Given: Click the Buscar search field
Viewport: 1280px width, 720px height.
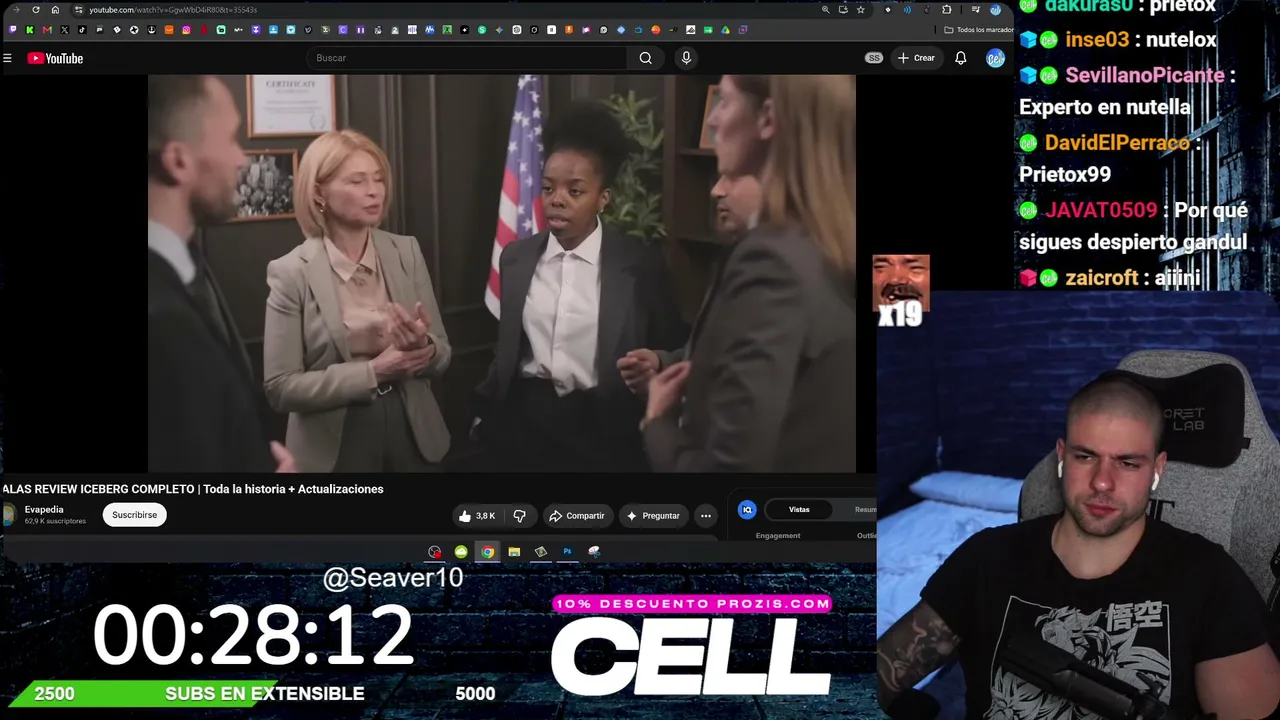Looking at the screenshot, I should (465, 58).
